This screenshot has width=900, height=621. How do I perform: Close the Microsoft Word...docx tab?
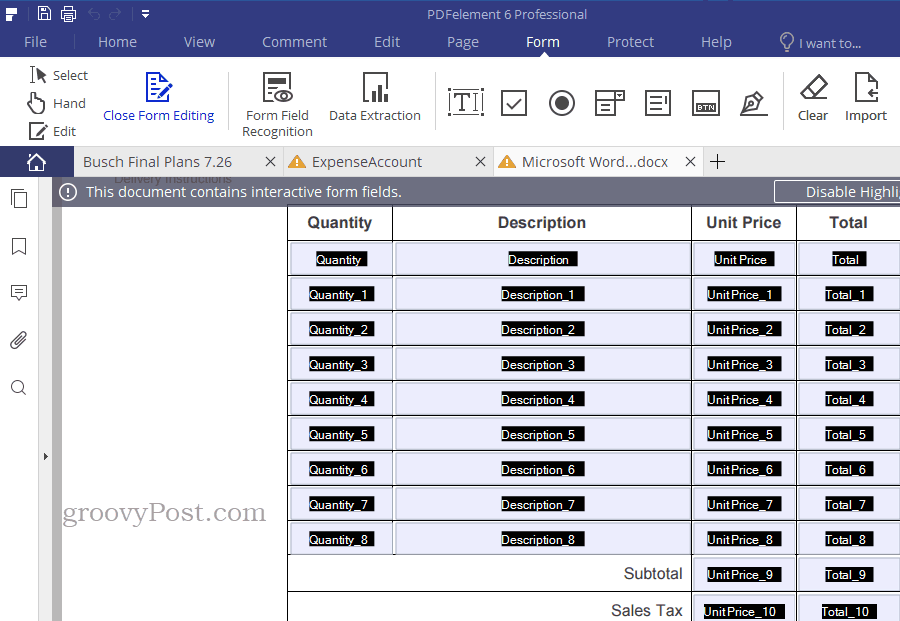(690, 162)
